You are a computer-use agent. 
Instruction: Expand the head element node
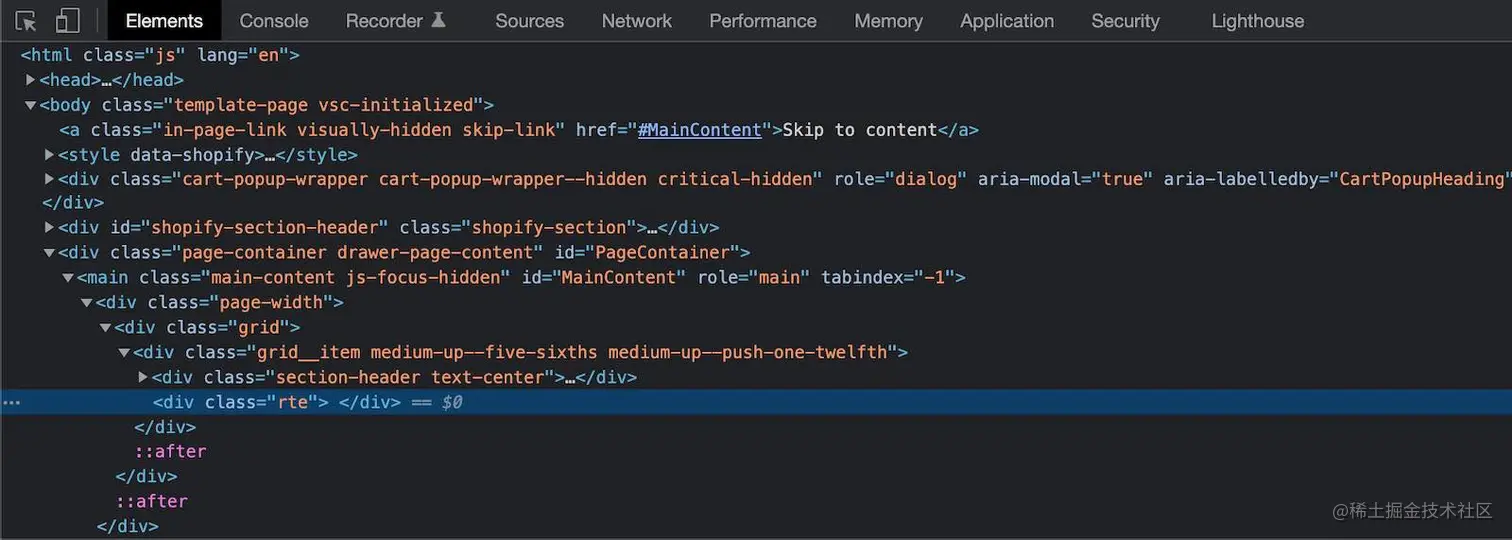pos(31,79)
